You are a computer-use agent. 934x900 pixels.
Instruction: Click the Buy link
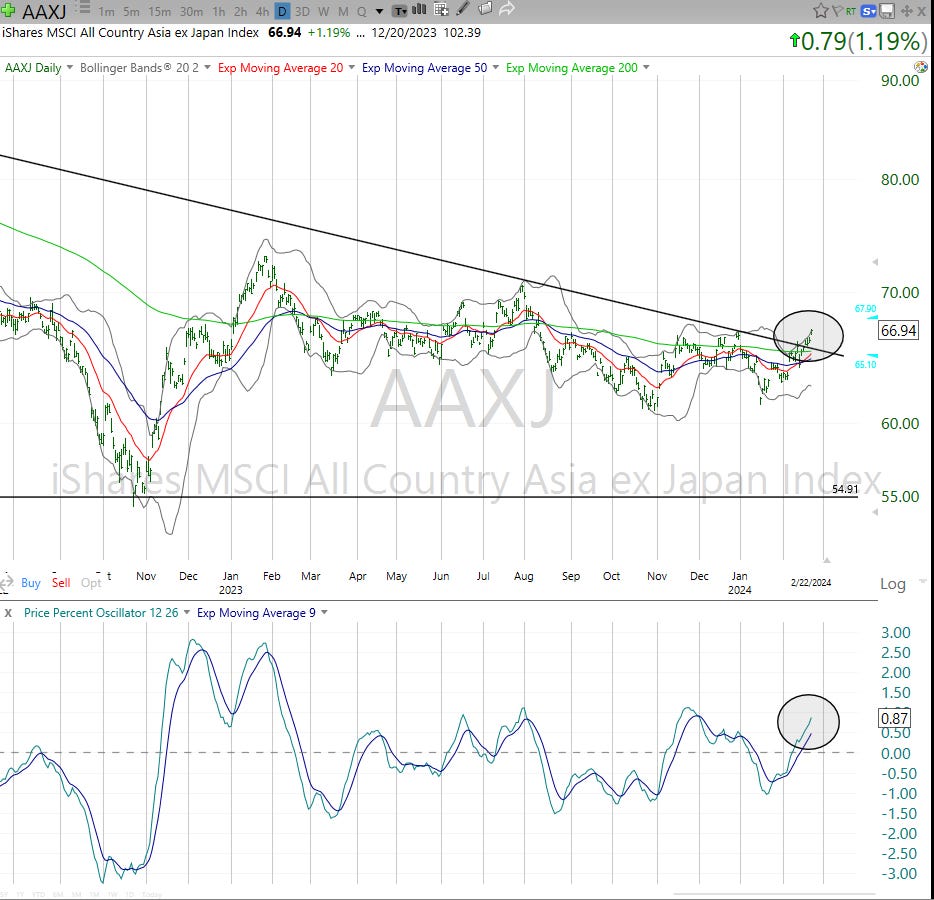pyautogui.click(x=30, y=583)
